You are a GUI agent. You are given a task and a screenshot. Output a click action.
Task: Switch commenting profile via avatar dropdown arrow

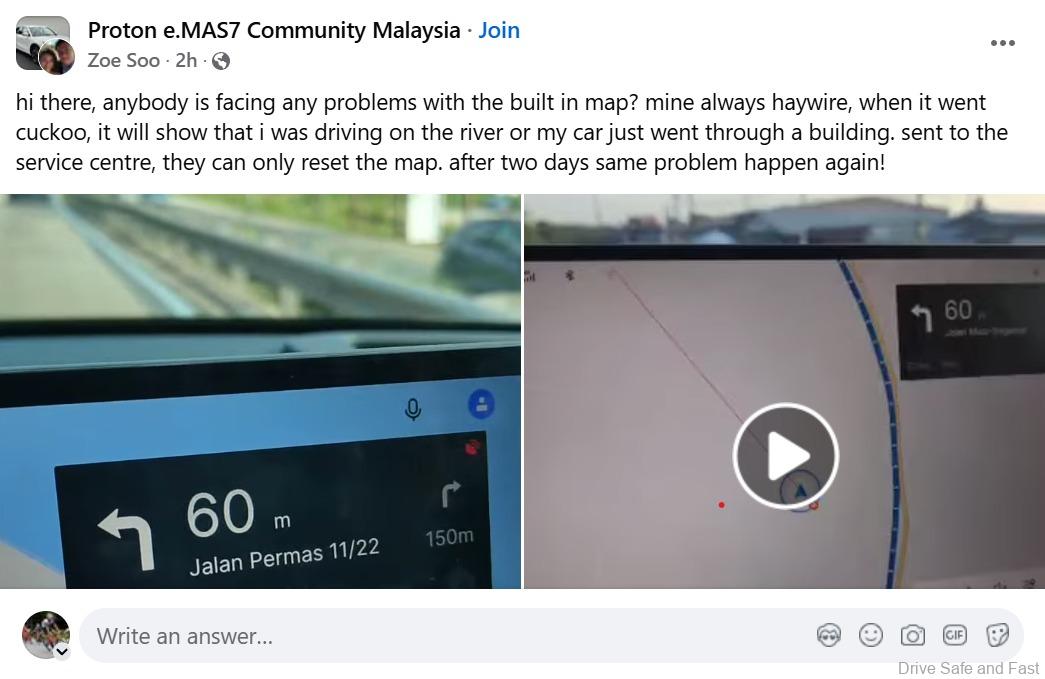pyautogui.click(x=62, y=652)
